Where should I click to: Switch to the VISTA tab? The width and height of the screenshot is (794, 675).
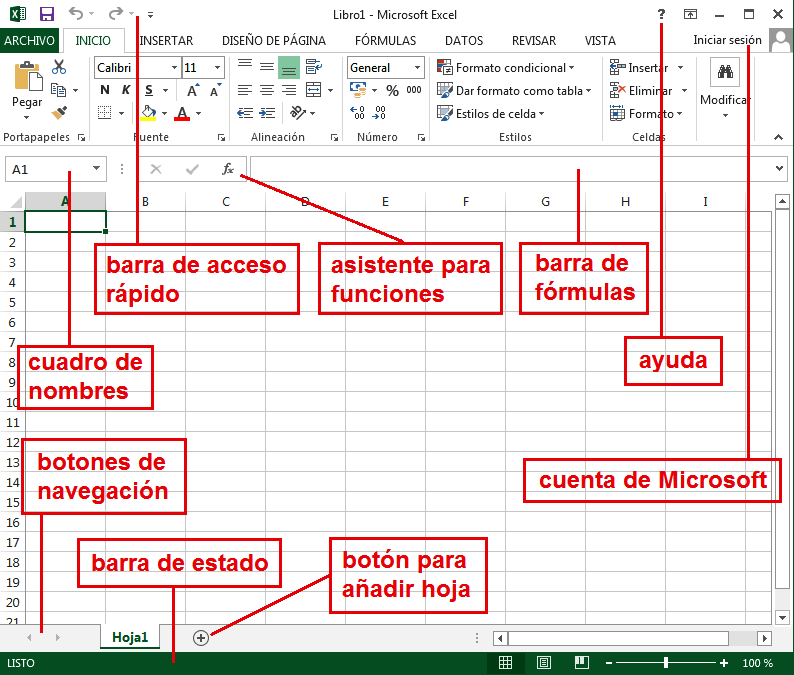[600, 41]
